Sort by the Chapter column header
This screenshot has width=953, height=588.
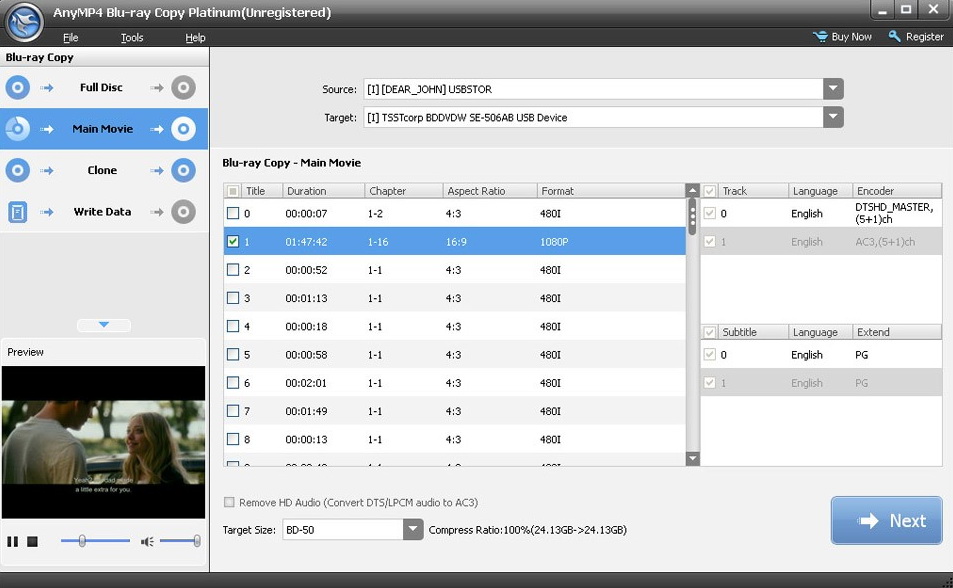(404, 191)
